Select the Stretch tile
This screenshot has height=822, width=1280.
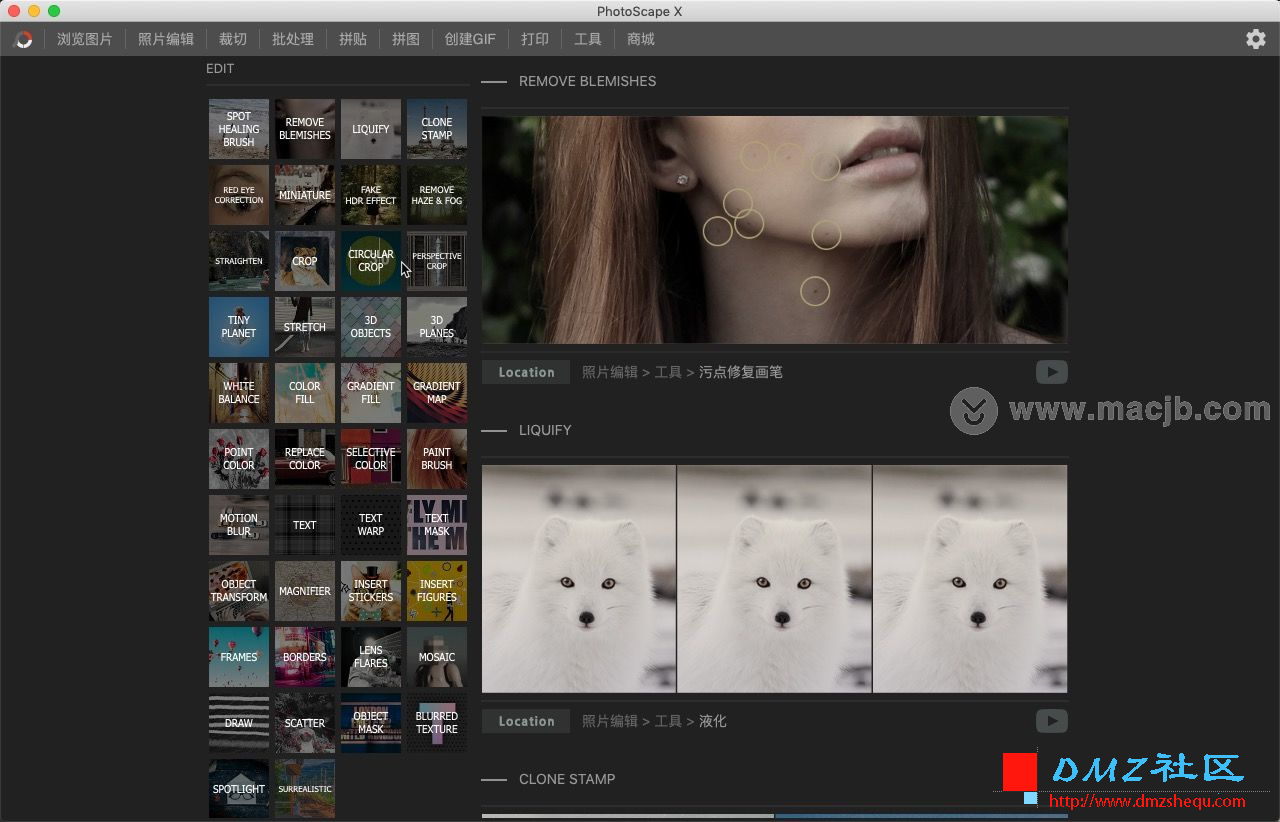[305, 327]
